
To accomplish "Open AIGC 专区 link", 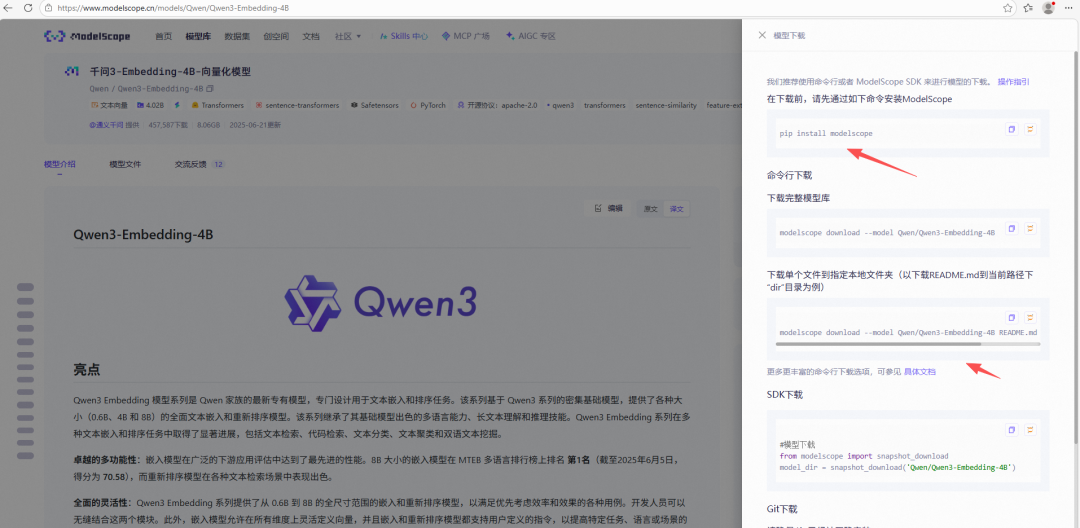I will click(x=530, y=36).
